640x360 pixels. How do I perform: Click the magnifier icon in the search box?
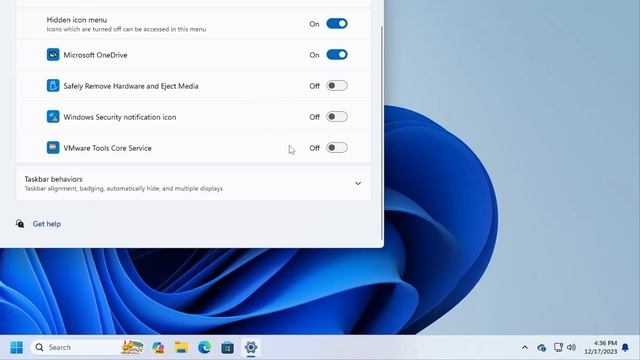pos(40,347)
